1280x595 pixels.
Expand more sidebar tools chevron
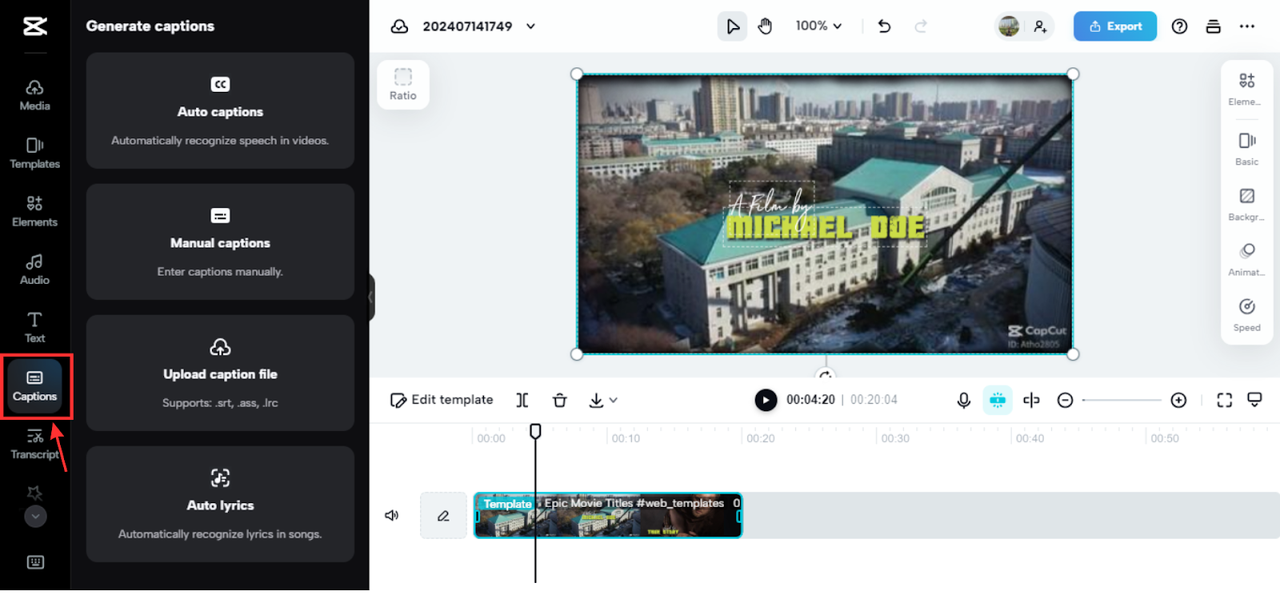[35, 516]
